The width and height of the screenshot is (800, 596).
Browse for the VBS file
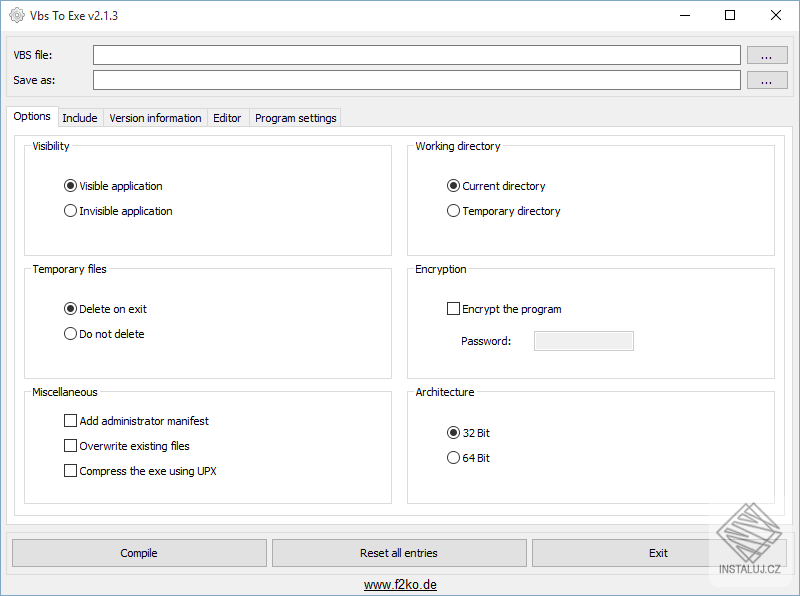pos(767,55)
